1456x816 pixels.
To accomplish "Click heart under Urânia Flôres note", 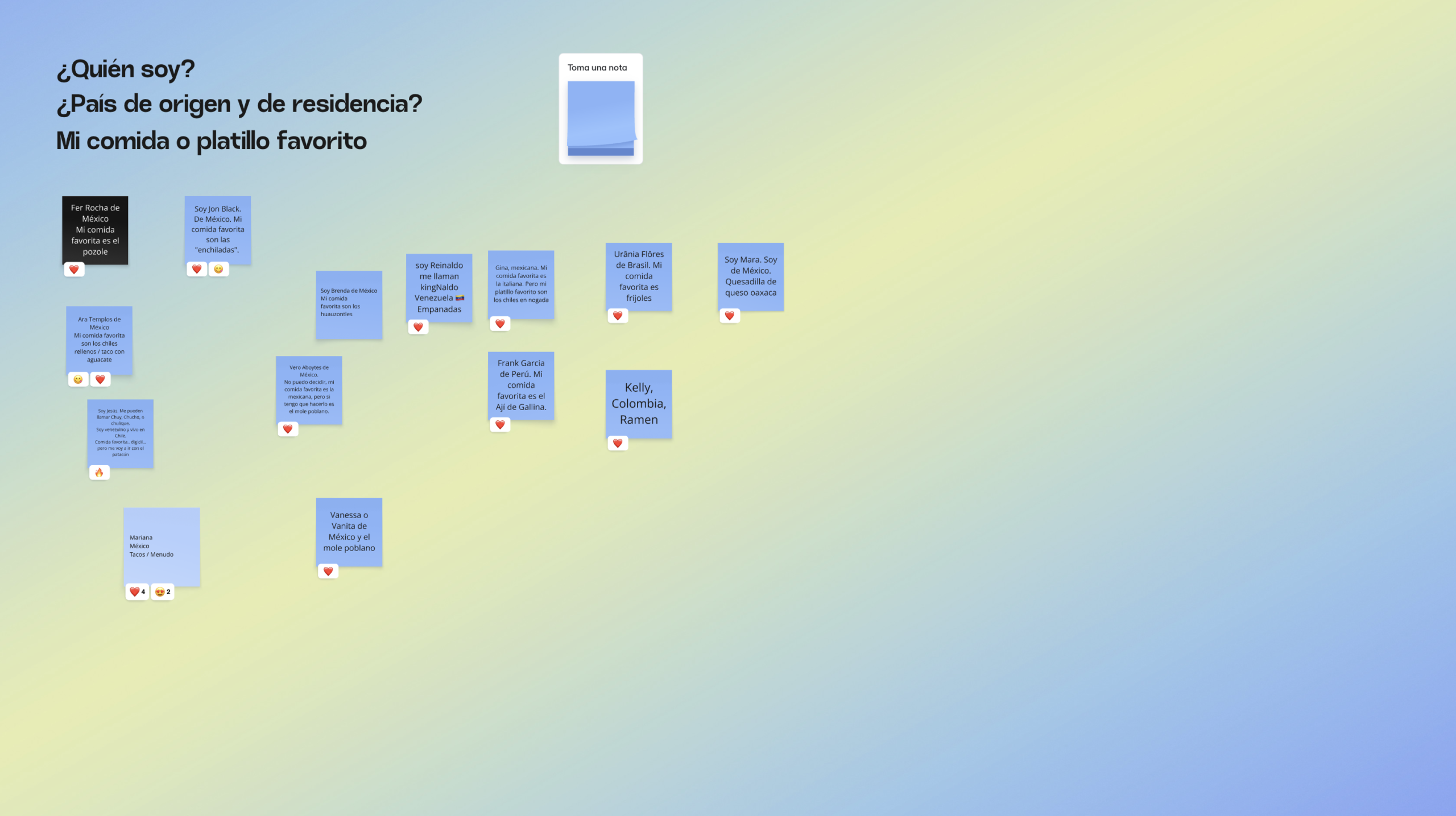I will pyautogui.click(x=618, y=316).
